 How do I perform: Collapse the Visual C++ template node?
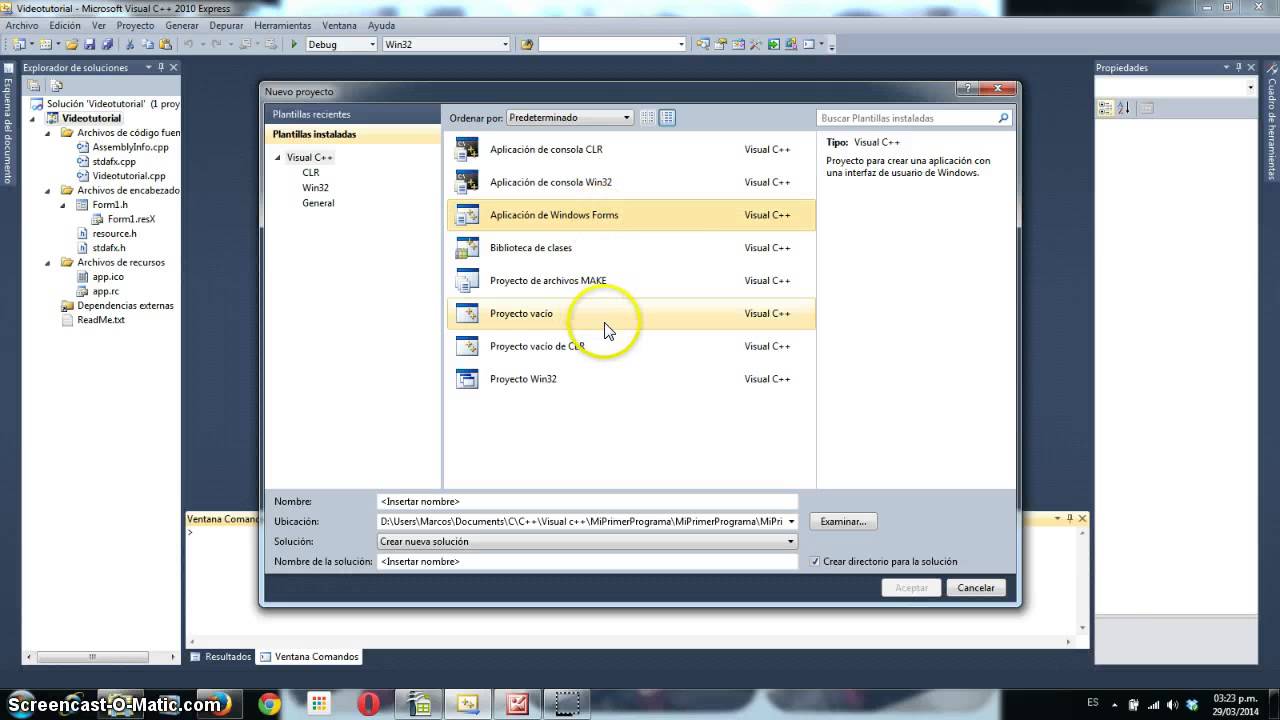pos(279,158)
